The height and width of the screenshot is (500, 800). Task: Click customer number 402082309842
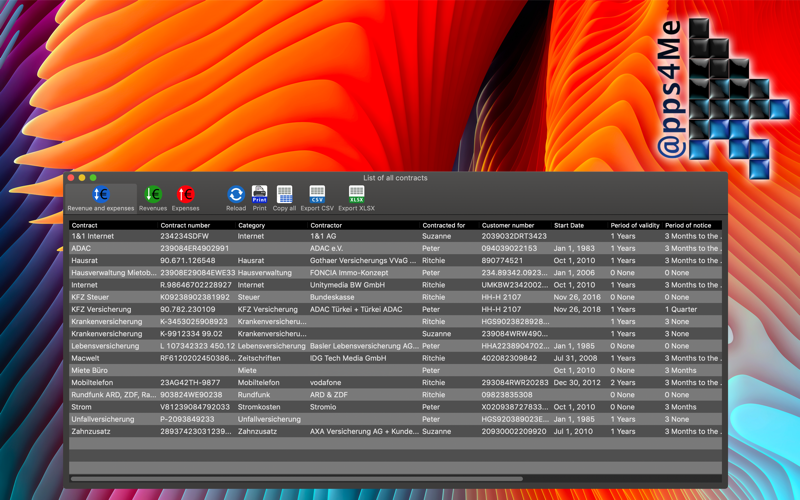(509, 358)
